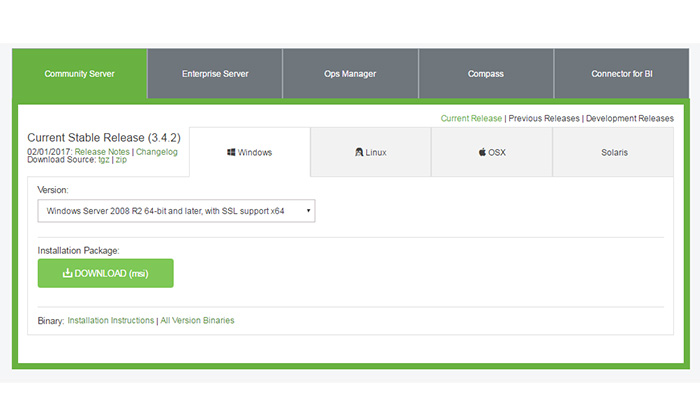Open the Previous Releases link
The height and width of the screenshot is (400, 700).
tap(544, 118)
